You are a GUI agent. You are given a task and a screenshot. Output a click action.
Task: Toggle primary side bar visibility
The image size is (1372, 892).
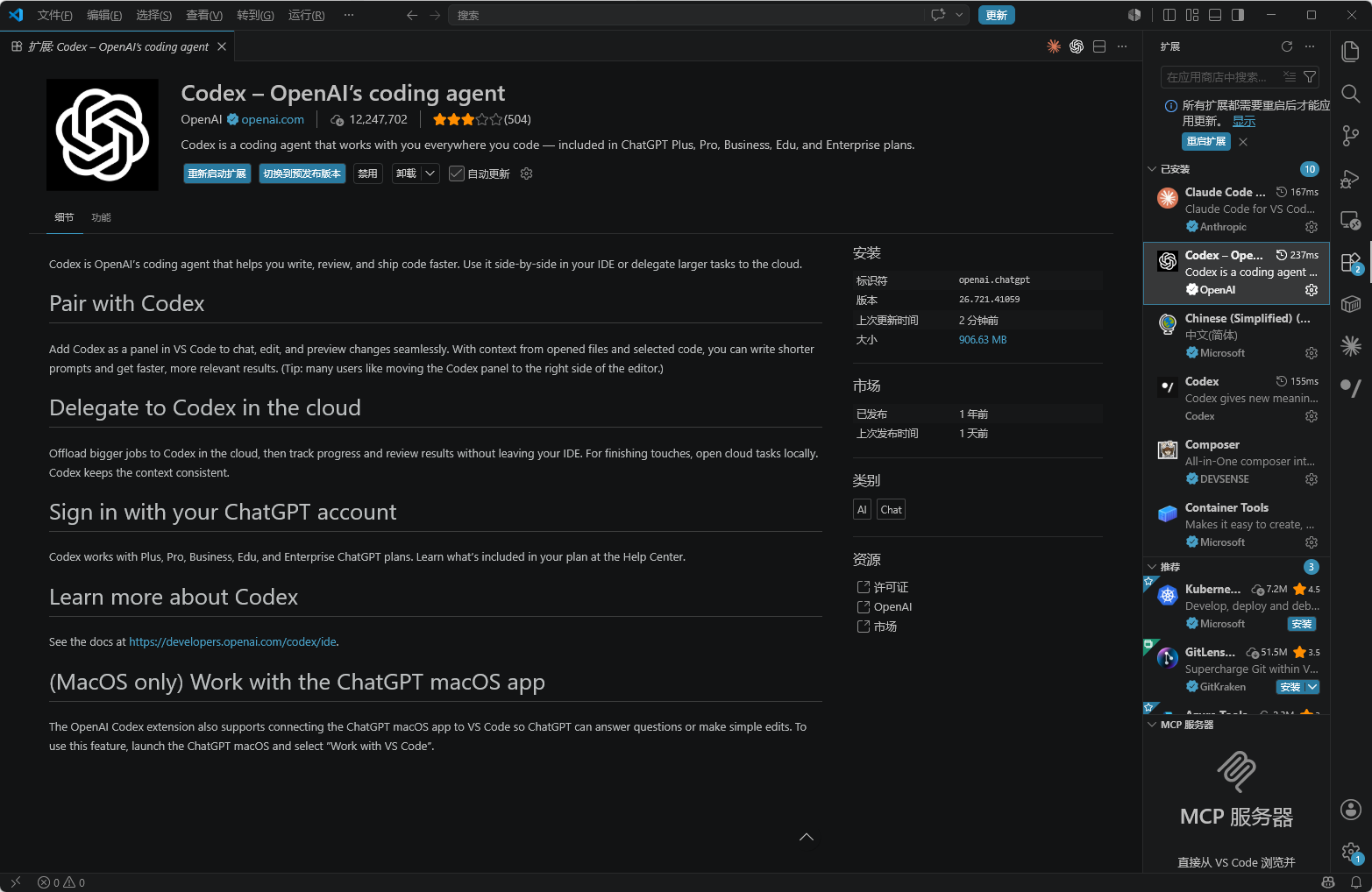[1169, 15]
